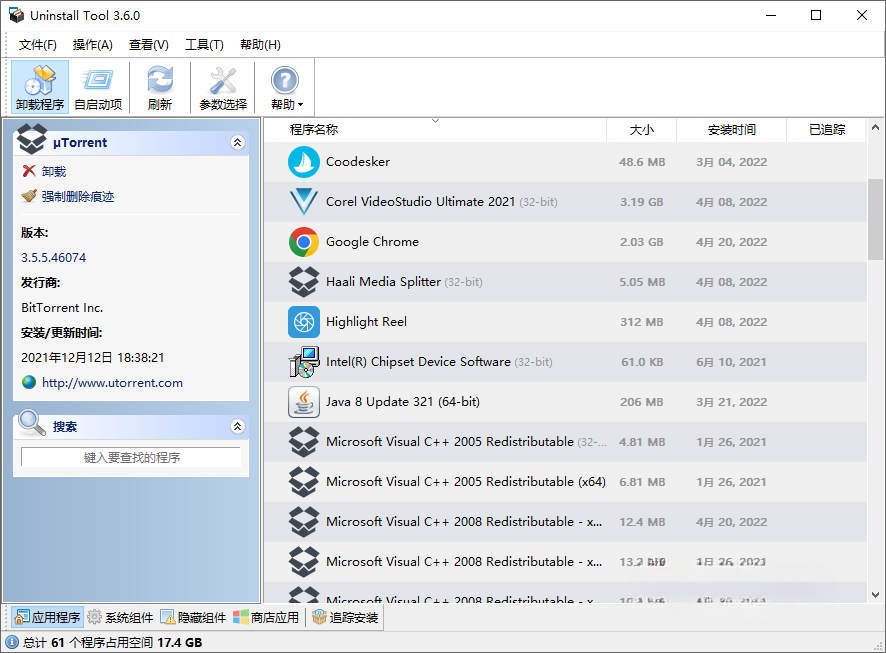Click Haali Media Splitter size 5.05 MB

[x=642, y=282]
